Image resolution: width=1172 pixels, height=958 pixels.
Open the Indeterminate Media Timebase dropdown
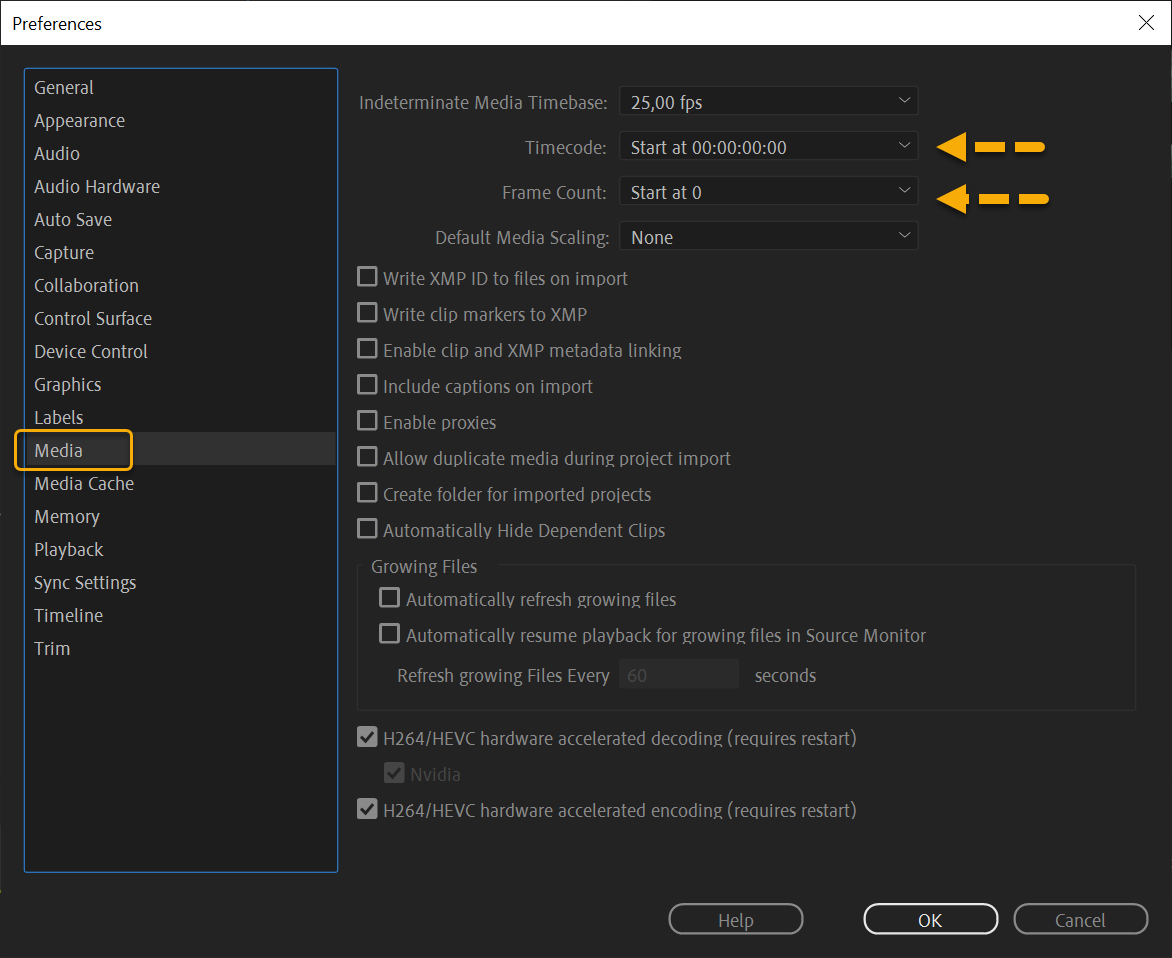coord(768,100)
